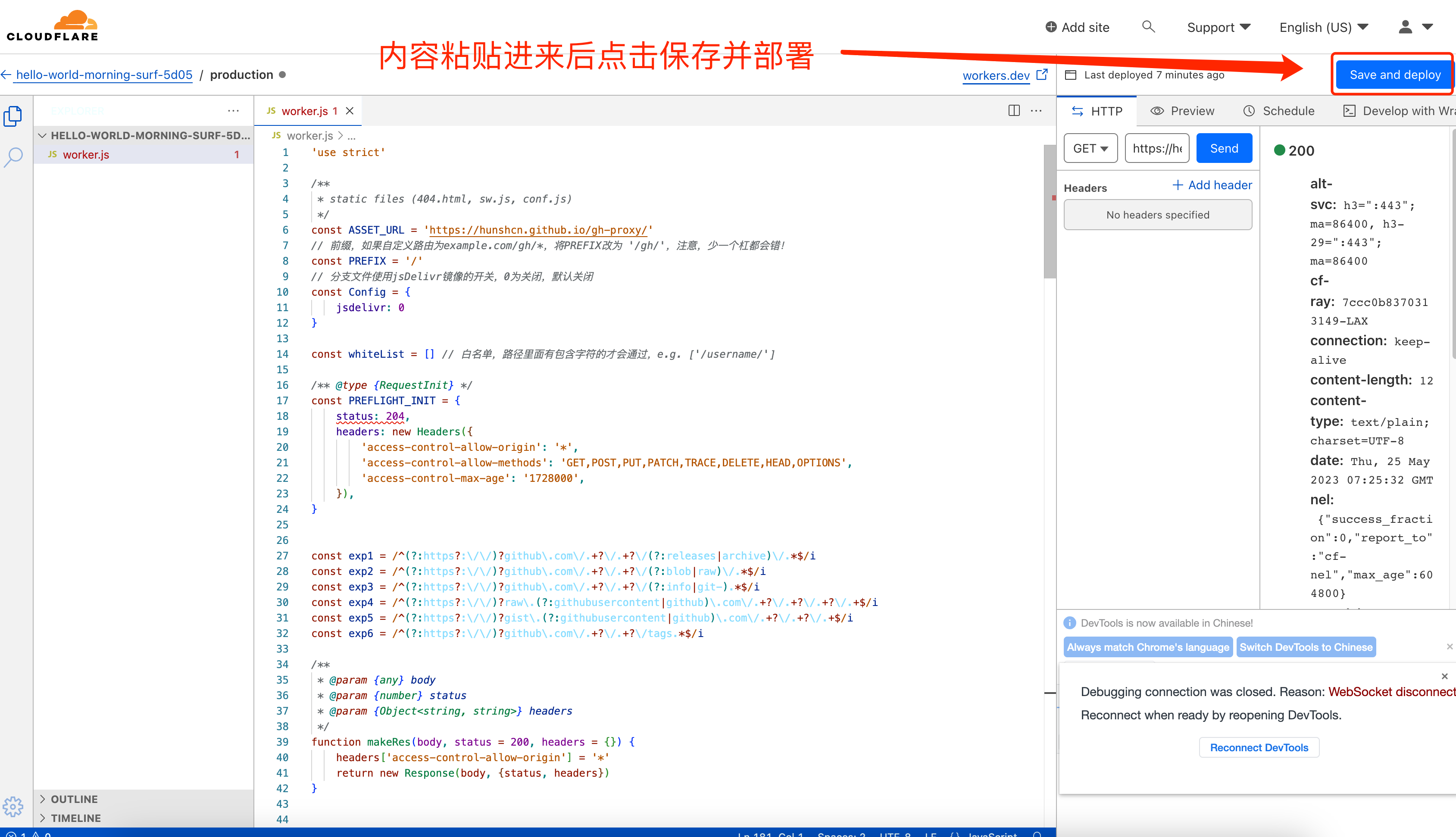Click the production breadcrumb text
The height and width of the screenshot is (837, 1456).
pyautogui.click(x=241, y=75)
